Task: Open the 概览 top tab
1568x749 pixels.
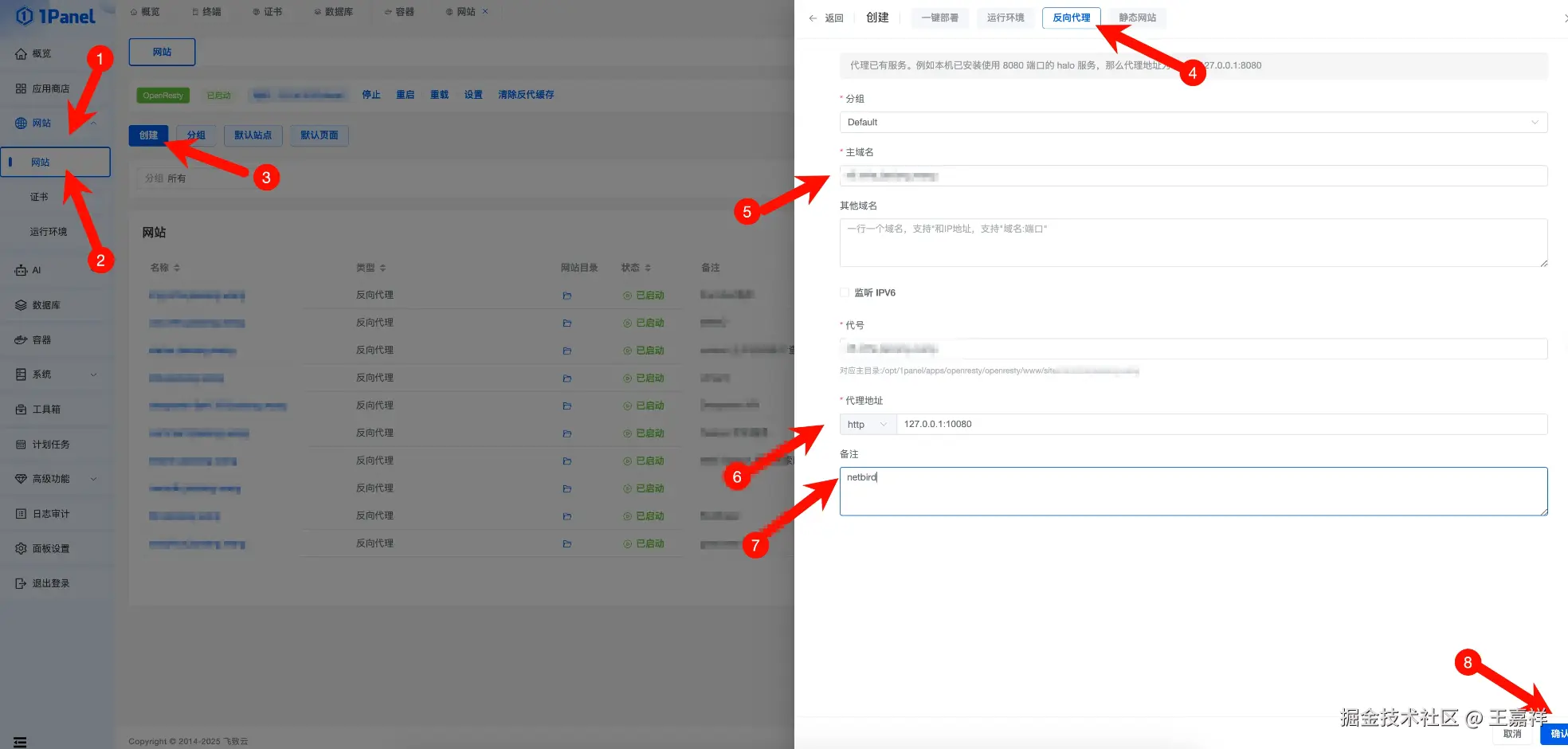Action: (145, 11)
